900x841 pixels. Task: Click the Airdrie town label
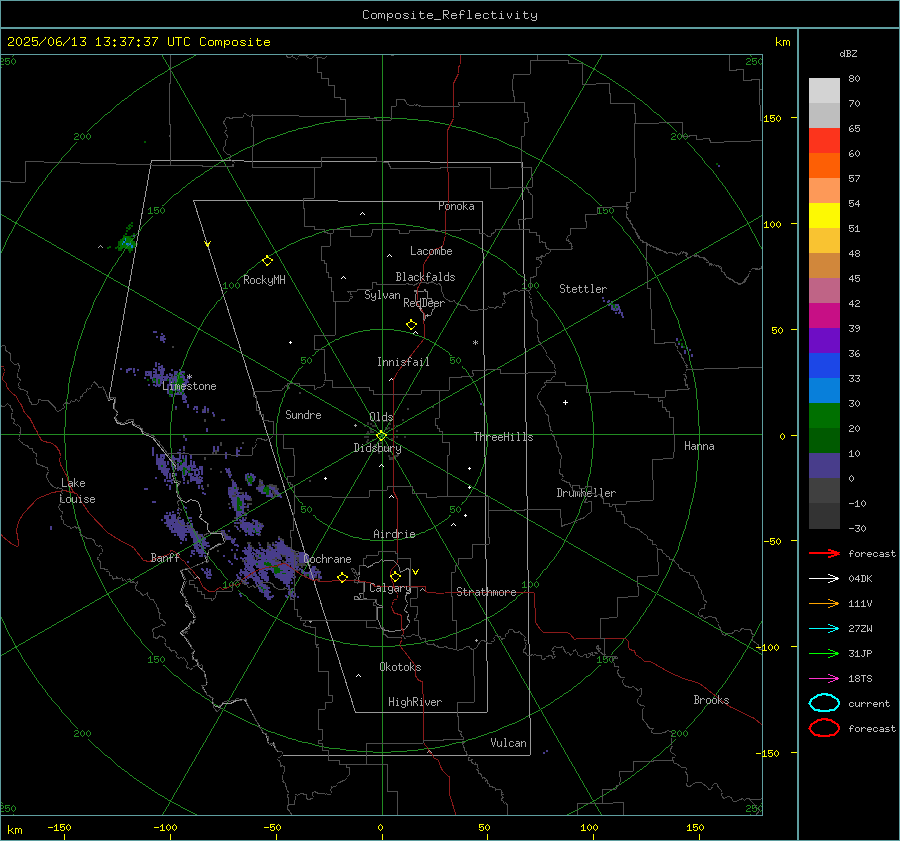pos(394,534)
